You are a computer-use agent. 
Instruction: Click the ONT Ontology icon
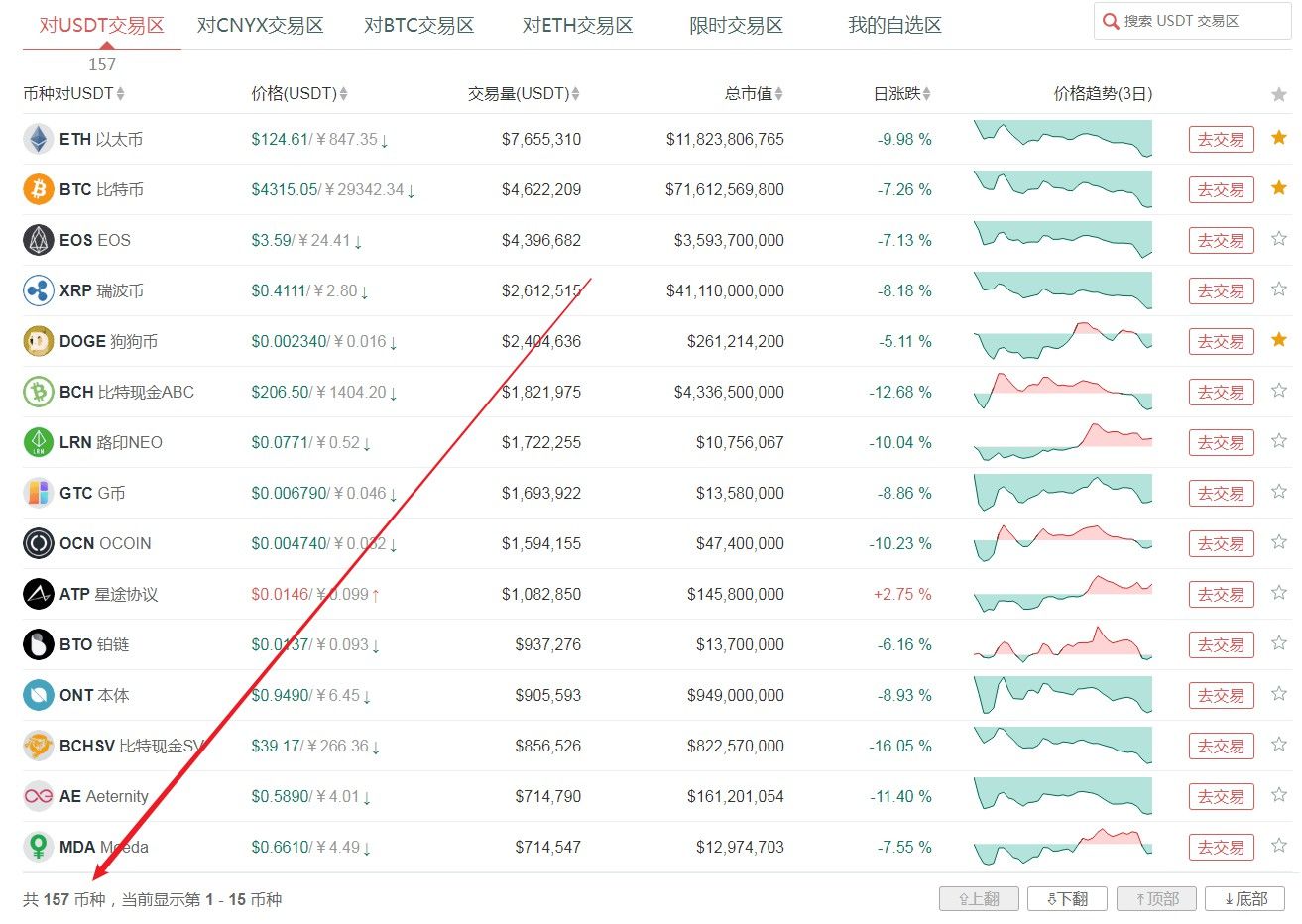click(x=39, y=695)
